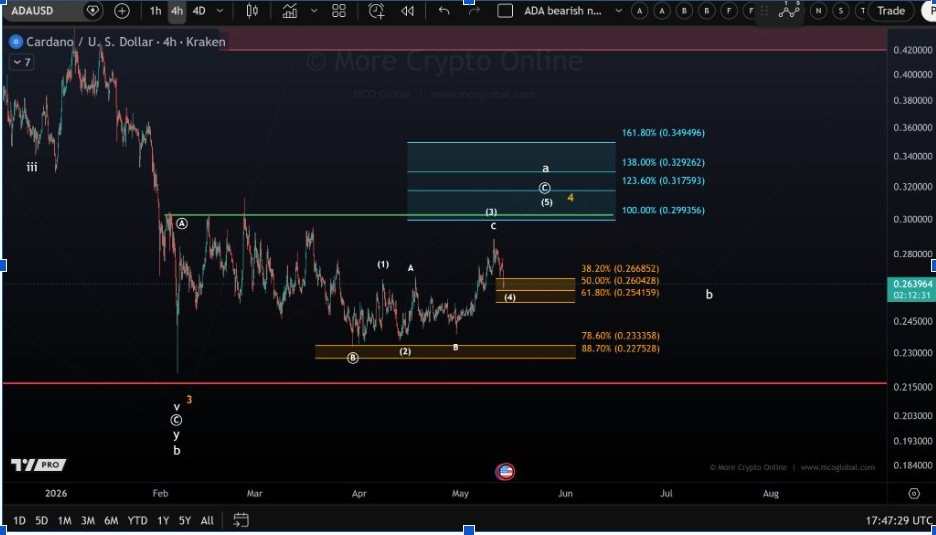Click the TradingView PRO logo
The height and width of the screenshot is (535, 936).
point(38,465)
